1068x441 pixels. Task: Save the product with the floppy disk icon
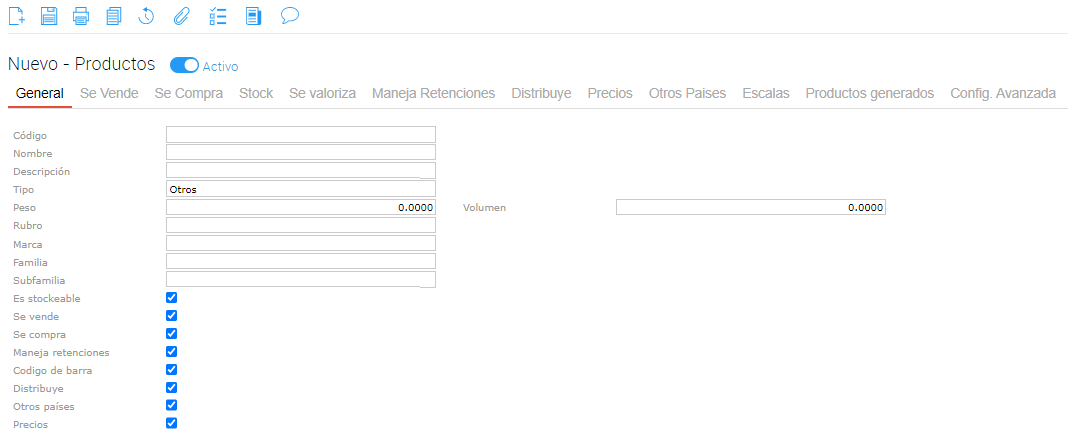click(x=49, y=16)
